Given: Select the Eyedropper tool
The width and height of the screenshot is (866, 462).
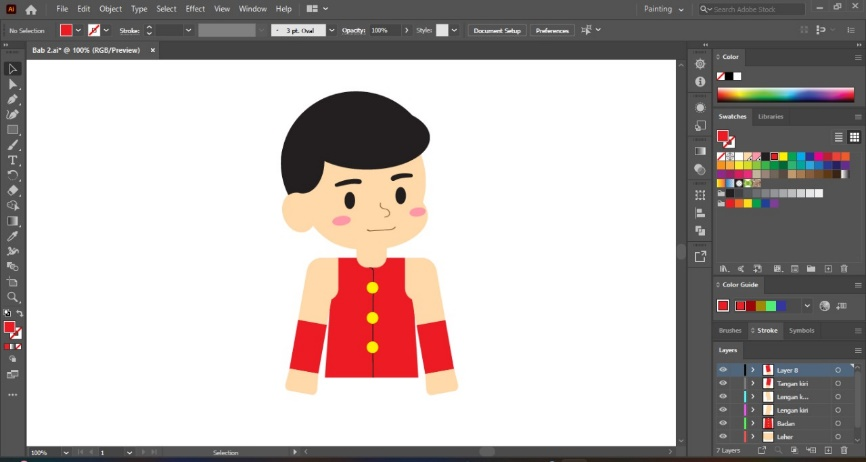Looking at the screenshot, I should pos(12,236).
